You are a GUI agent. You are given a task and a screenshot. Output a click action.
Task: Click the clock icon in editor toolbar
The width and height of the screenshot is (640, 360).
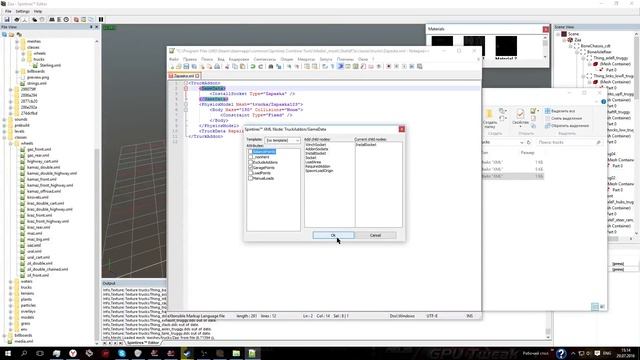66,20
